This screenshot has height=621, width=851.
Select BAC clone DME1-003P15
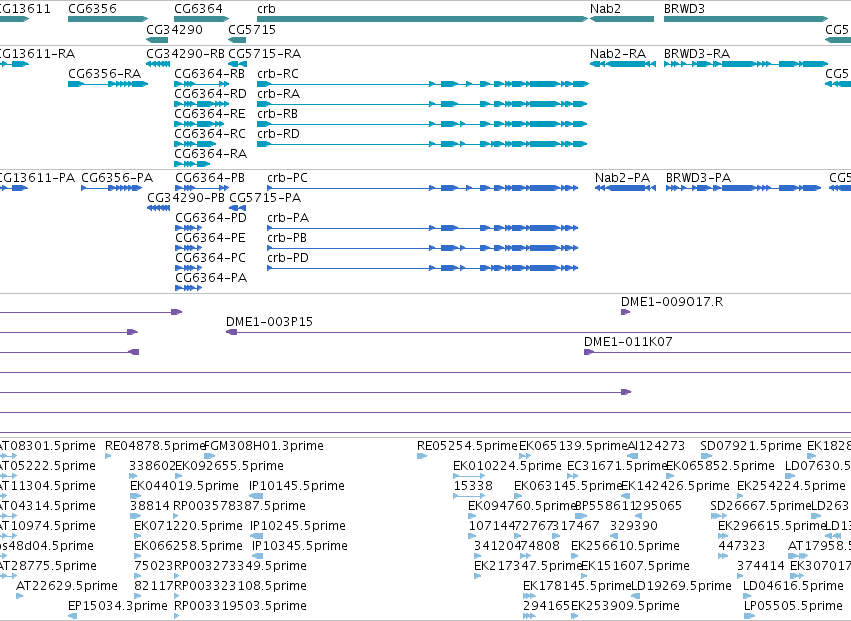click(270, 322)
